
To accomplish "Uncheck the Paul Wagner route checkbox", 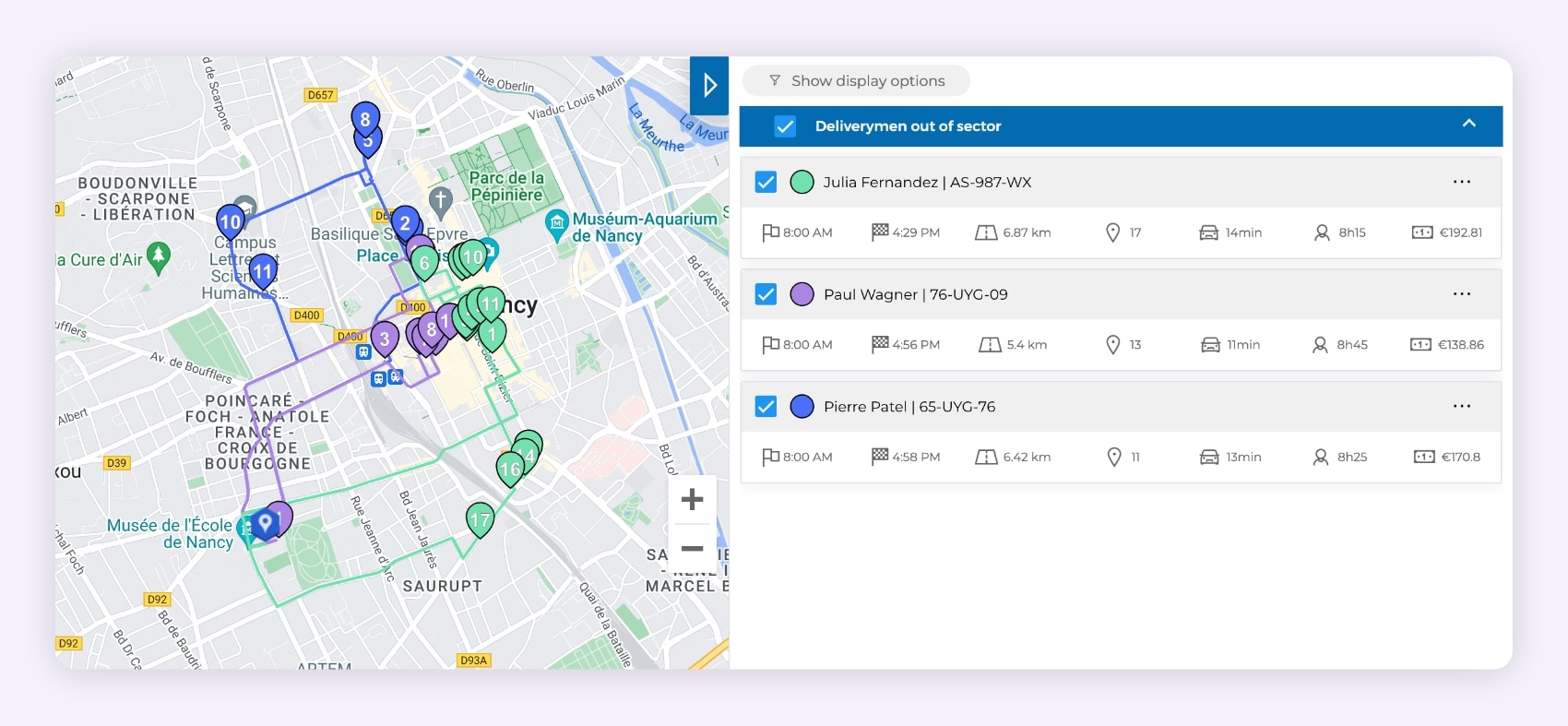I will [x=766, y=294].
